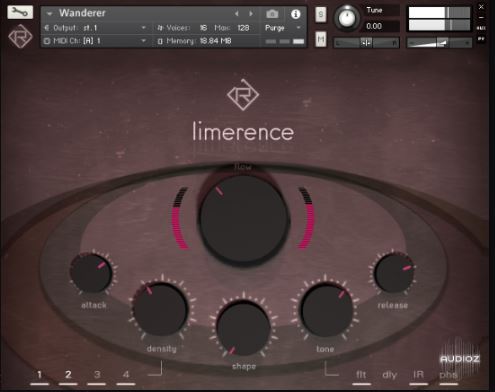The image size is (495, 392).
Task: Toggle the IR reverb effect
Action: pyautogui.click(x=418, y=376)
